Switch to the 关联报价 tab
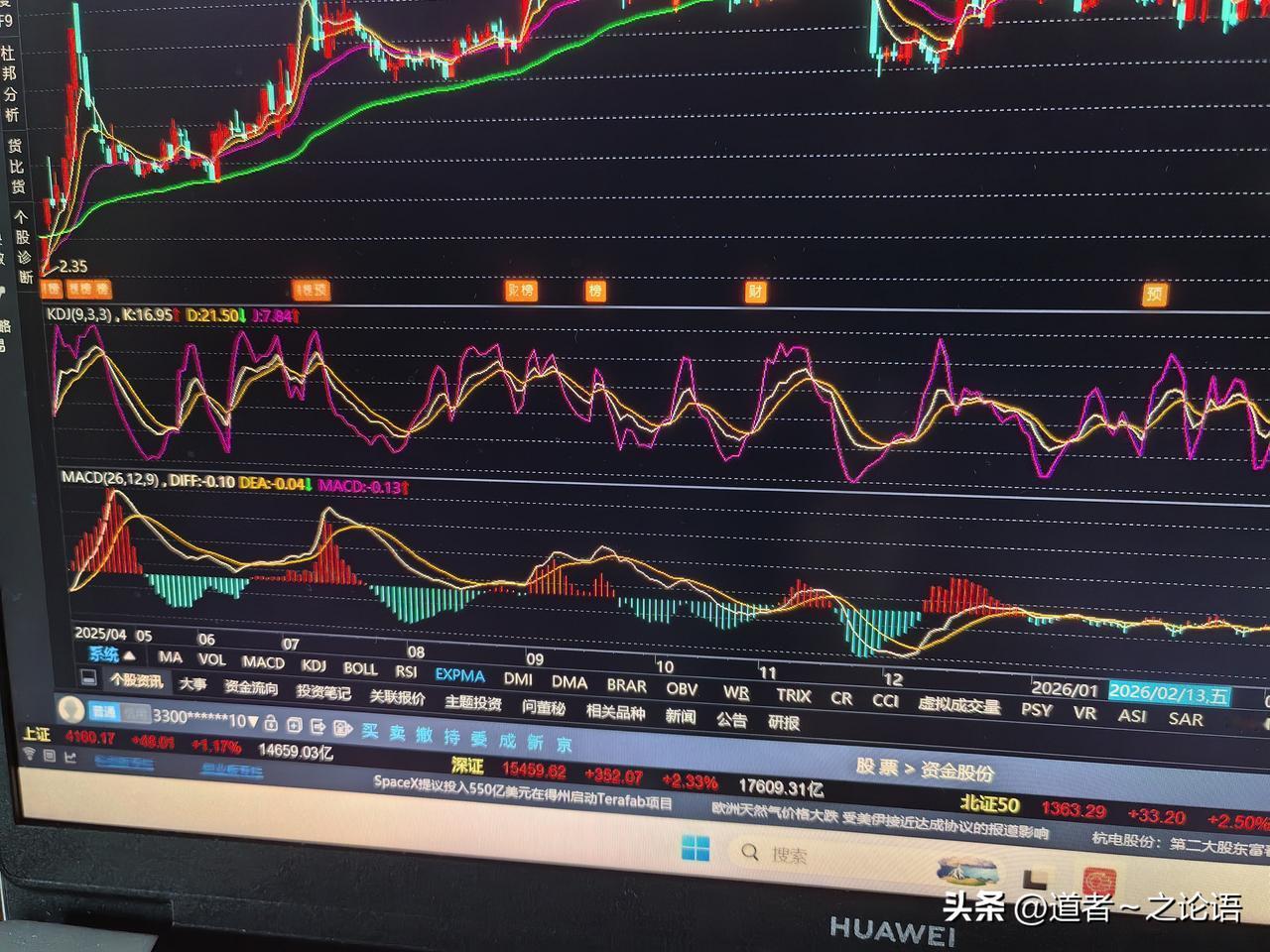 click(397, 697)
